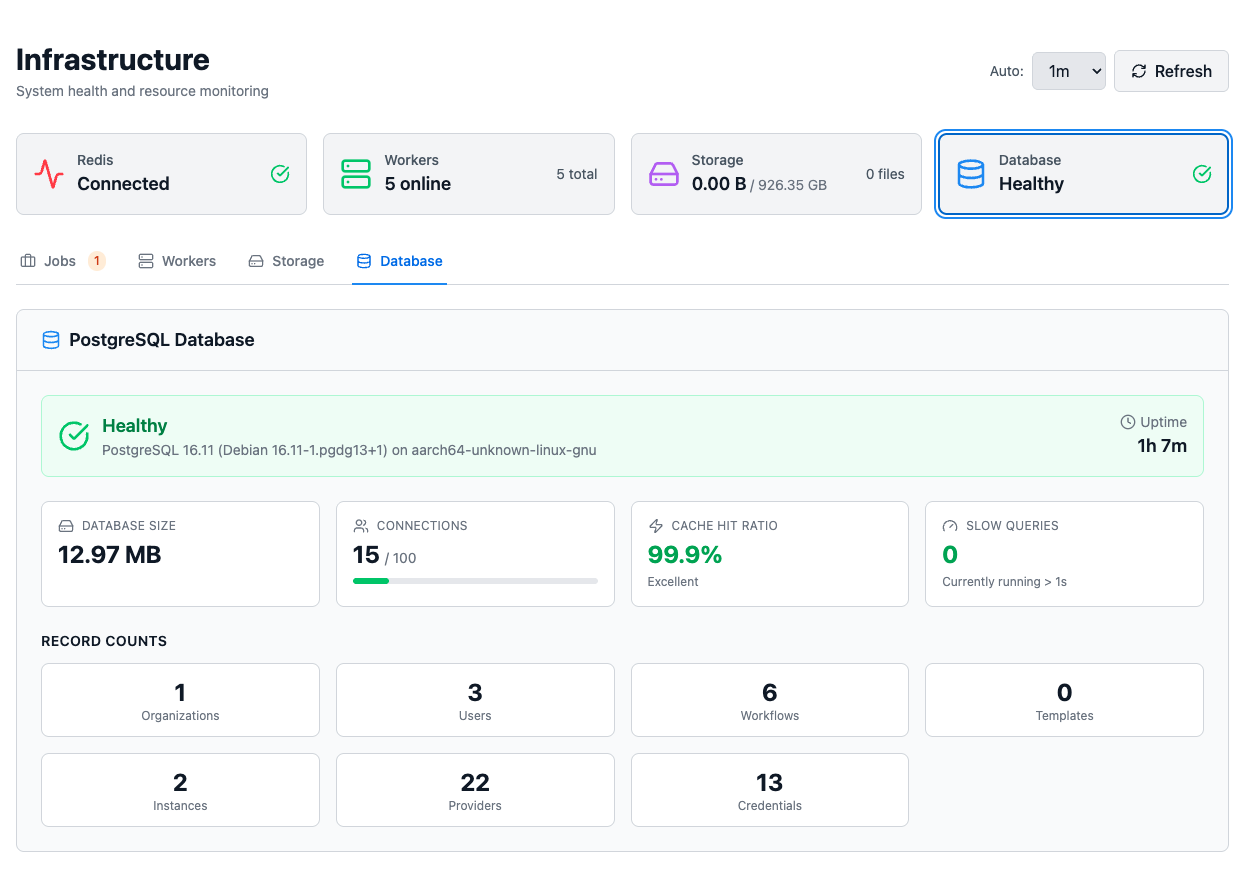The height and width of the screenshot is (870, 1257).
Task: Select the Redis Connected status card
Action: tap(161, 173)
